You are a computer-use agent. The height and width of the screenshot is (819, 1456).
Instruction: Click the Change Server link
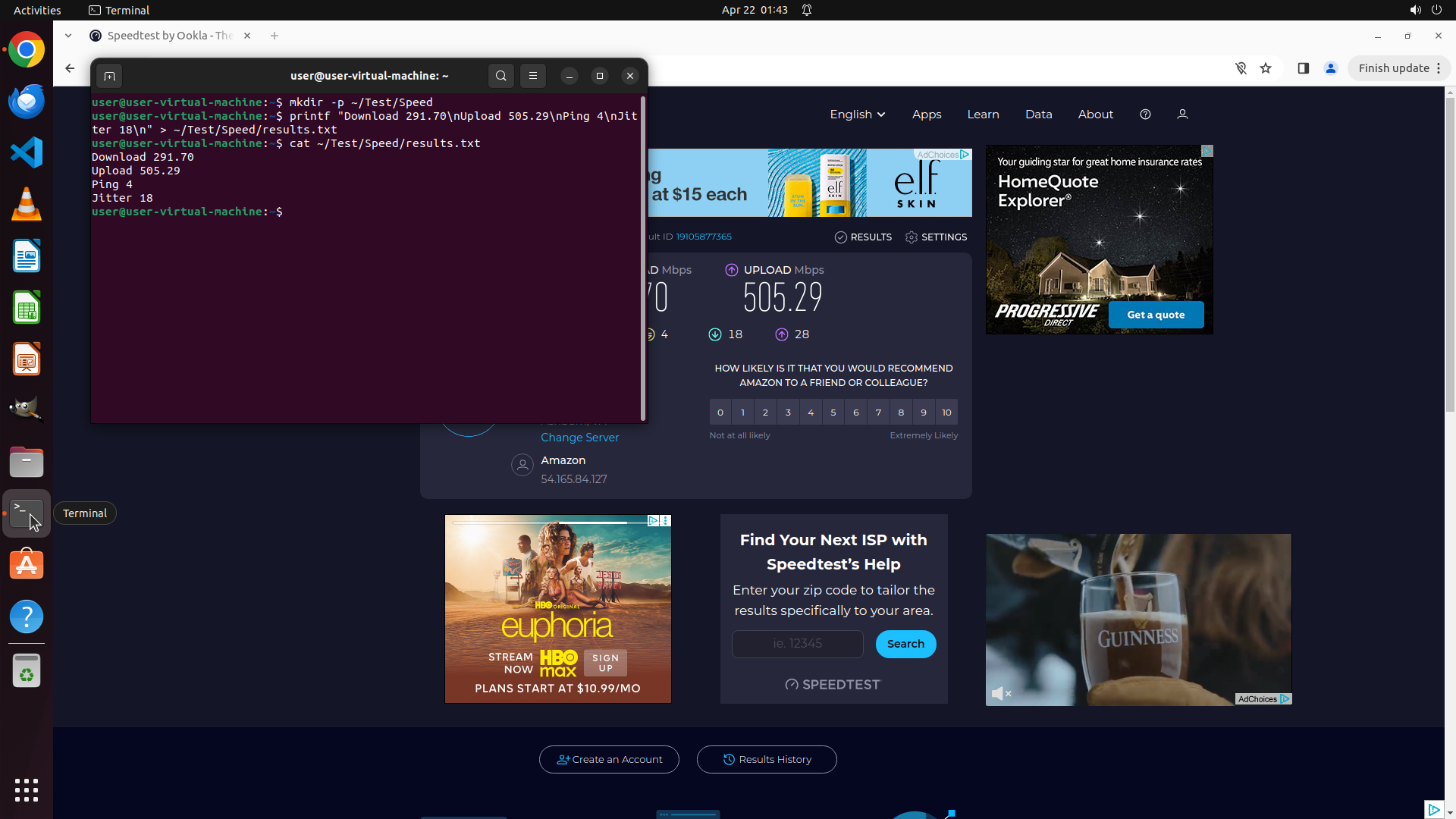[x=579, y=438]
